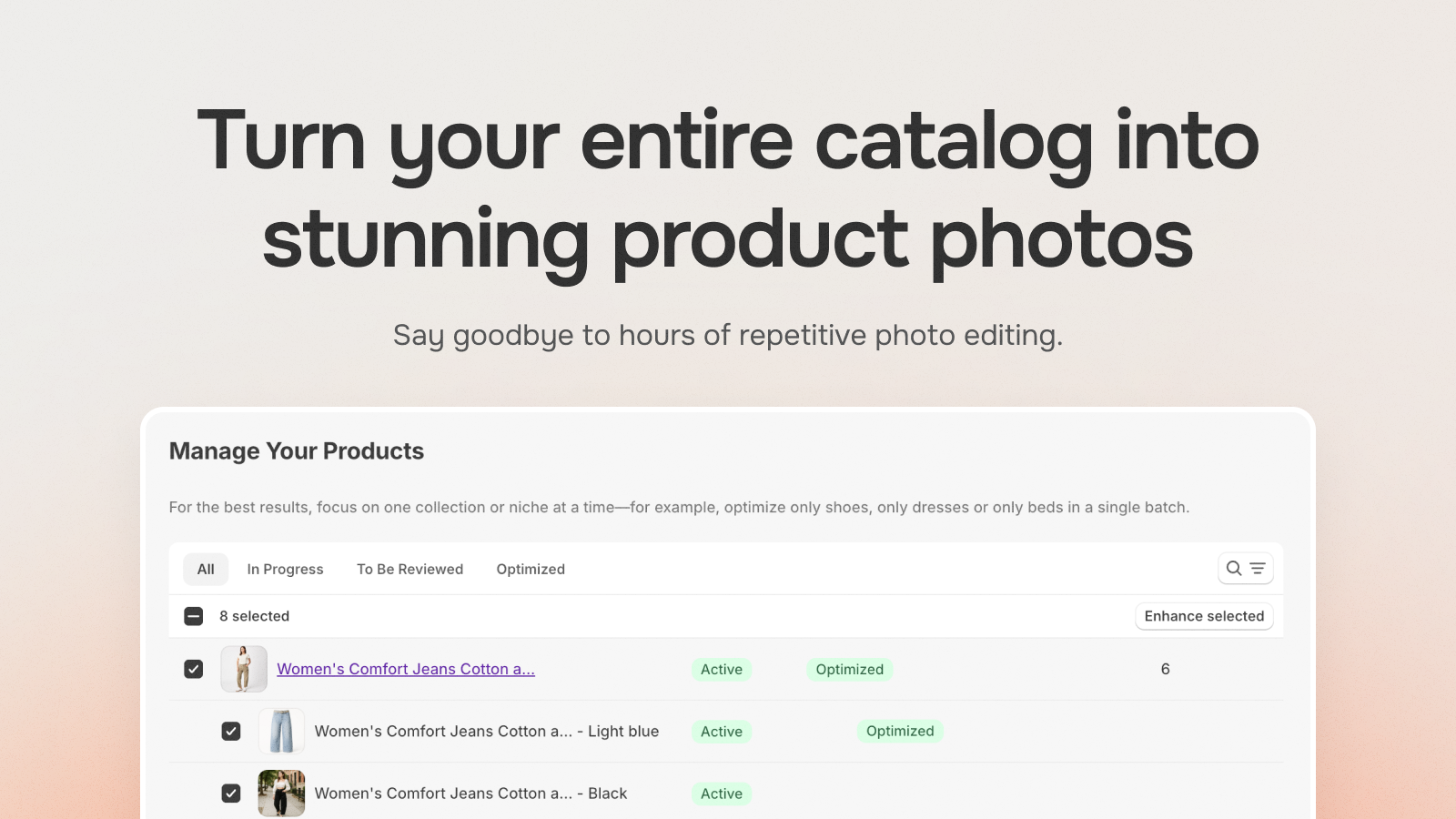The image size is (1456, 819).
Task: Uncheck the Light blue variant checkbox
Action: [231, 731]
